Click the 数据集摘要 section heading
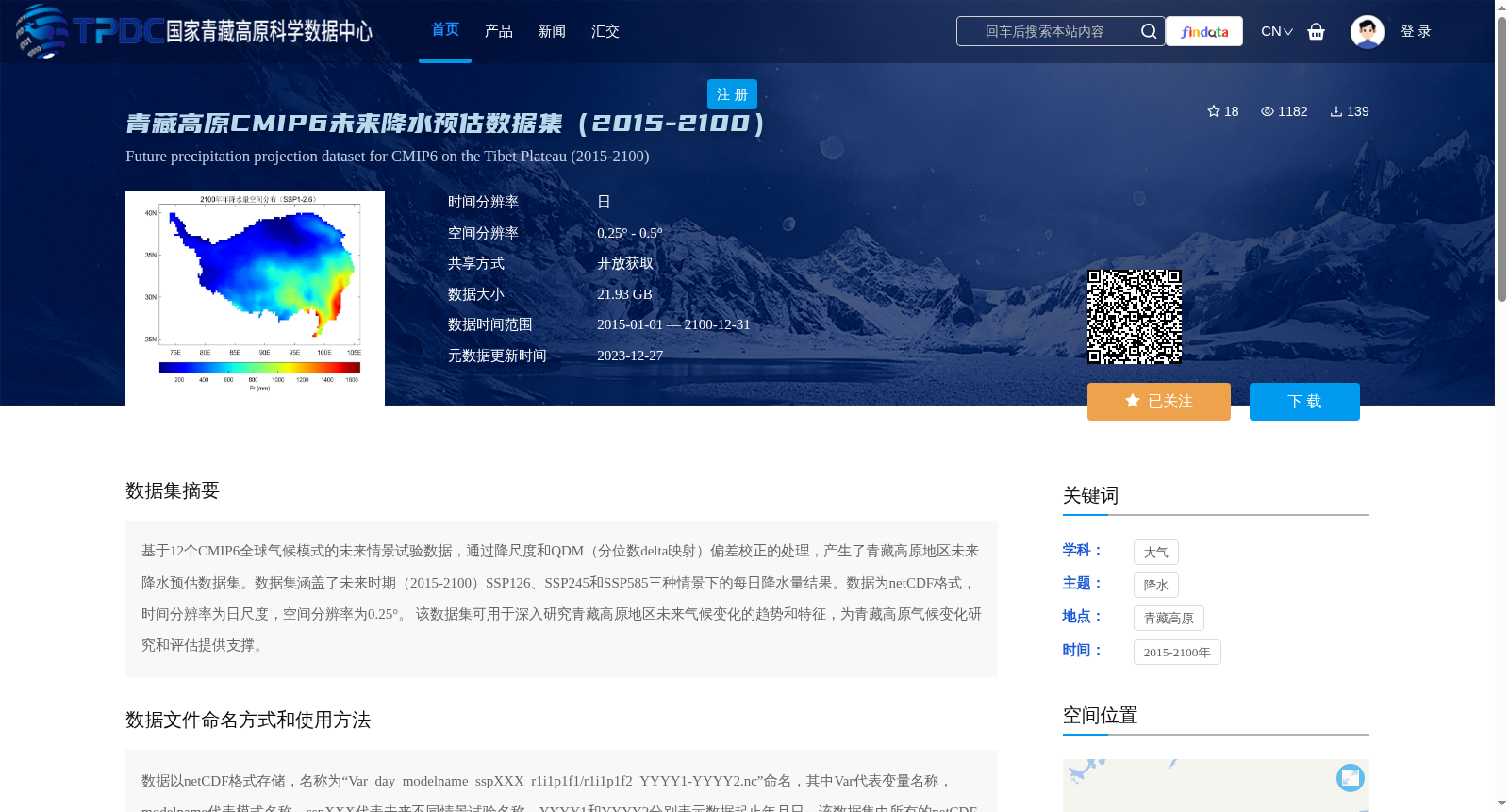 pos(173,490)
